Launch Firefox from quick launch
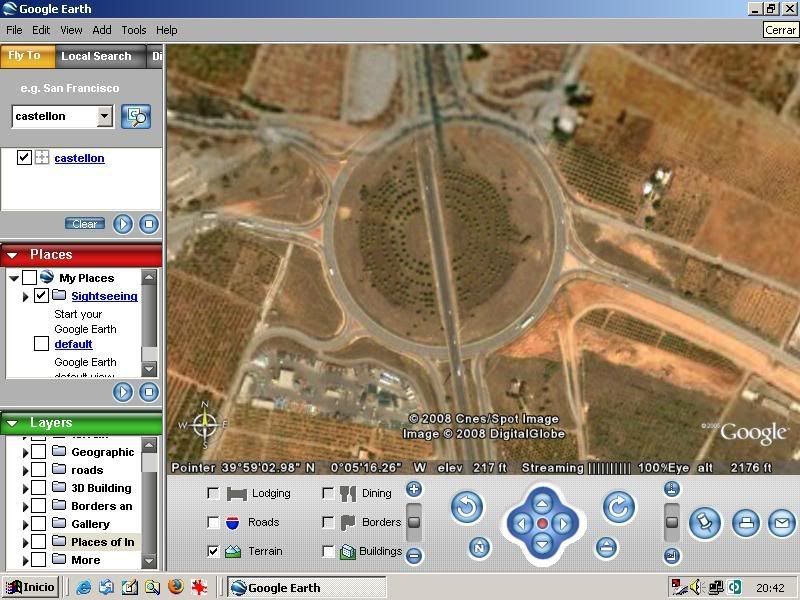Image resolution: width=800 pixels, height=600 pixels. click(176, 587)
